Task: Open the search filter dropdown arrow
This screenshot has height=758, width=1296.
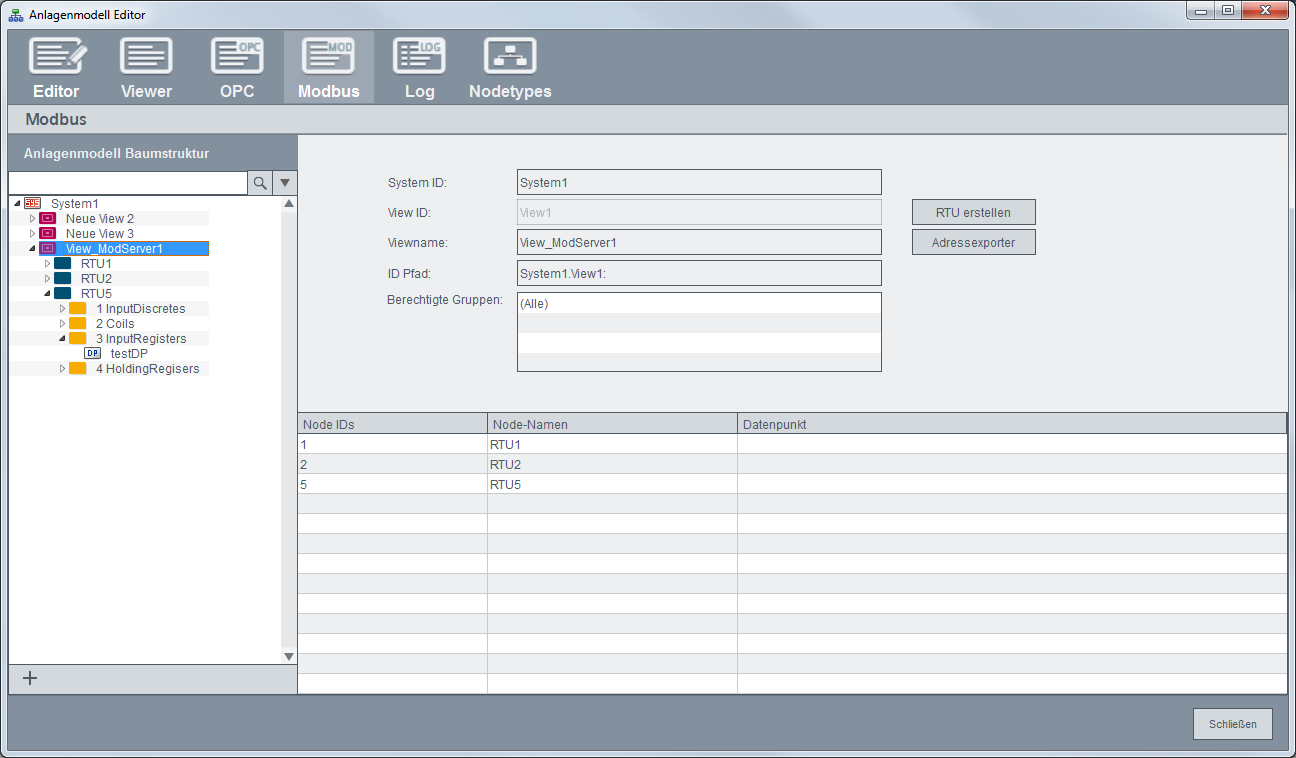Action: coord(285,183)
